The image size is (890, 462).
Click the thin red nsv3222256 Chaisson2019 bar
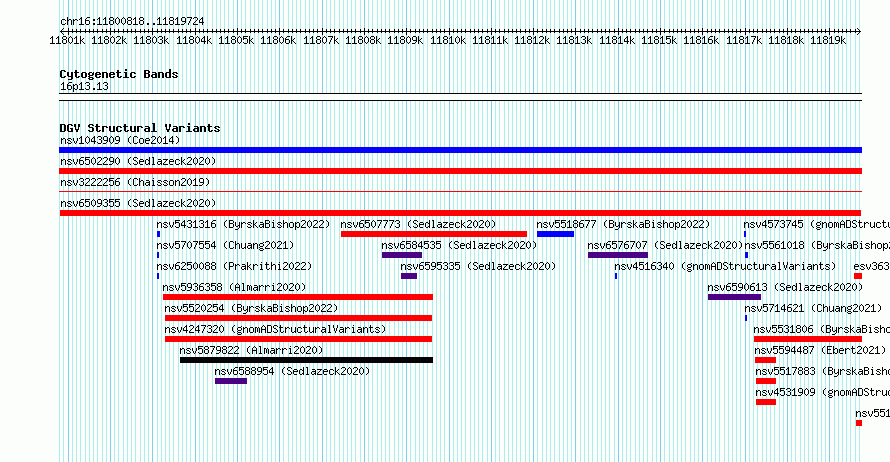[x=460, y=192]
